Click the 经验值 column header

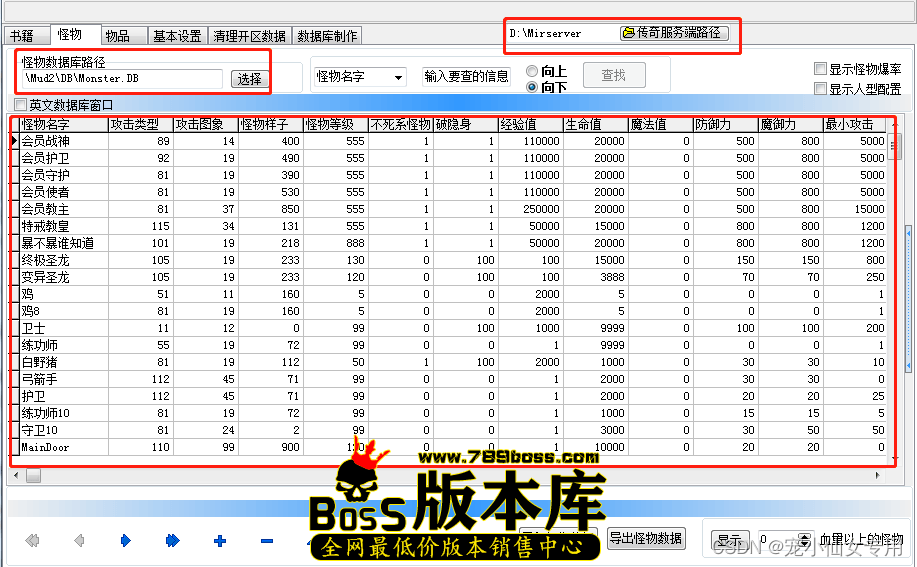click(530, 125)
